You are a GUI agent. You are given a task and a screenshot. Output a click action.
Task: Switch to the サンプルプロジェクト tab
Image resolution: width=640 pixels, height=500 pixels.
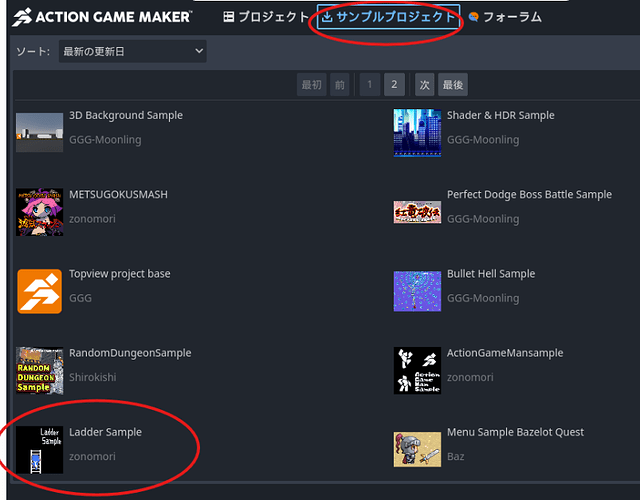click(x=389, y=17)
